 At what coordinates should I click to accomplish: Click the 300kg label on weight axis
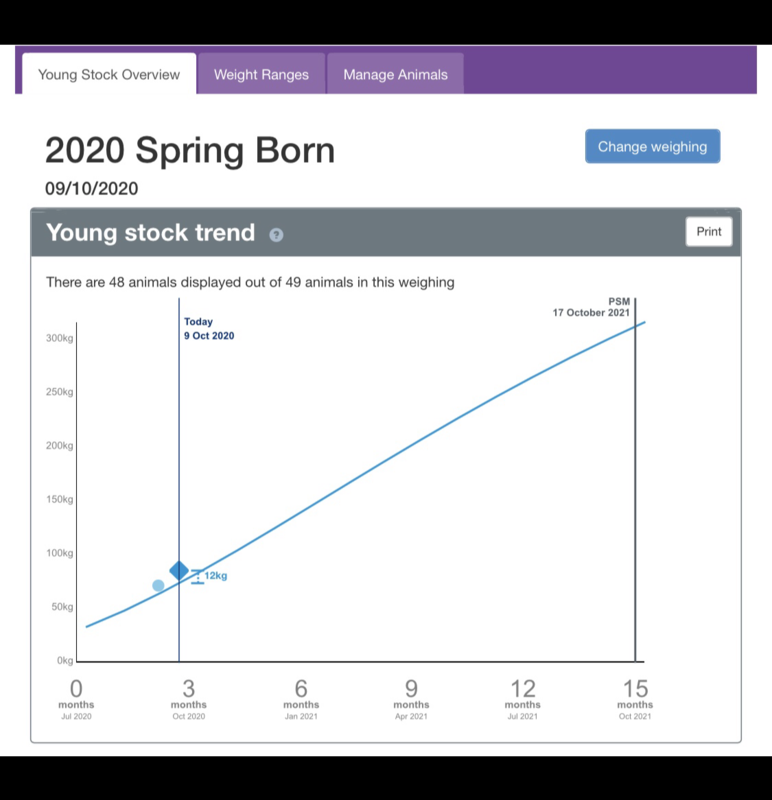click(59, 338)
